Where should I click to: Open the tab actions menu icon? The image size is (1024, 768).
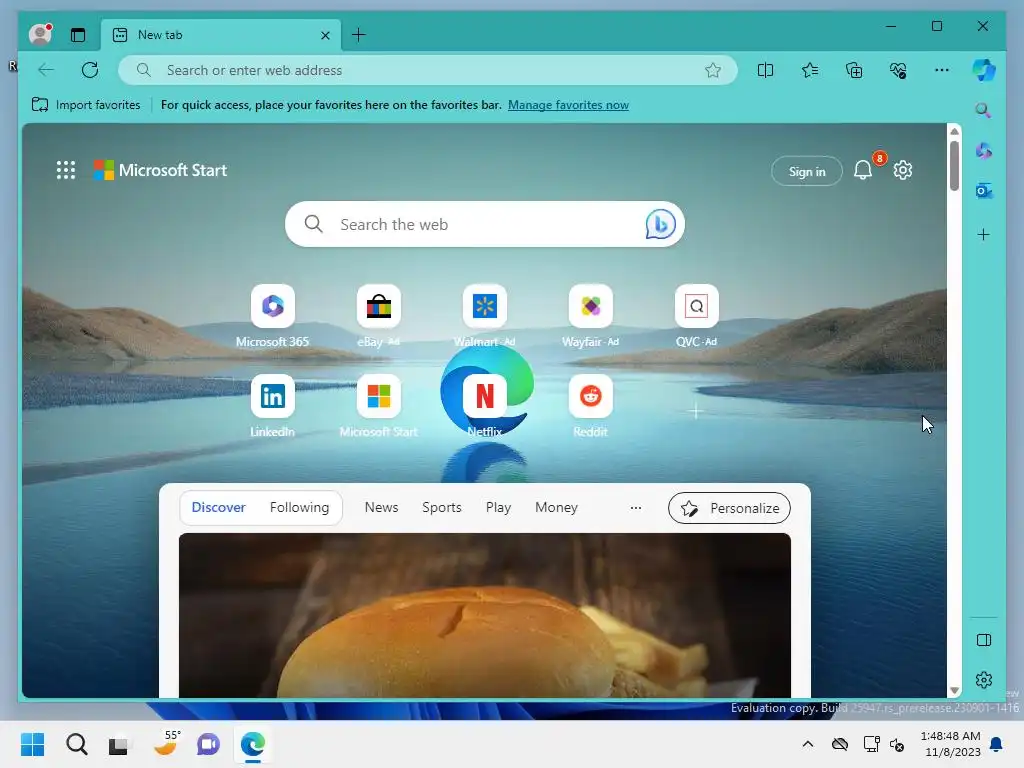[x=78, y=35]
